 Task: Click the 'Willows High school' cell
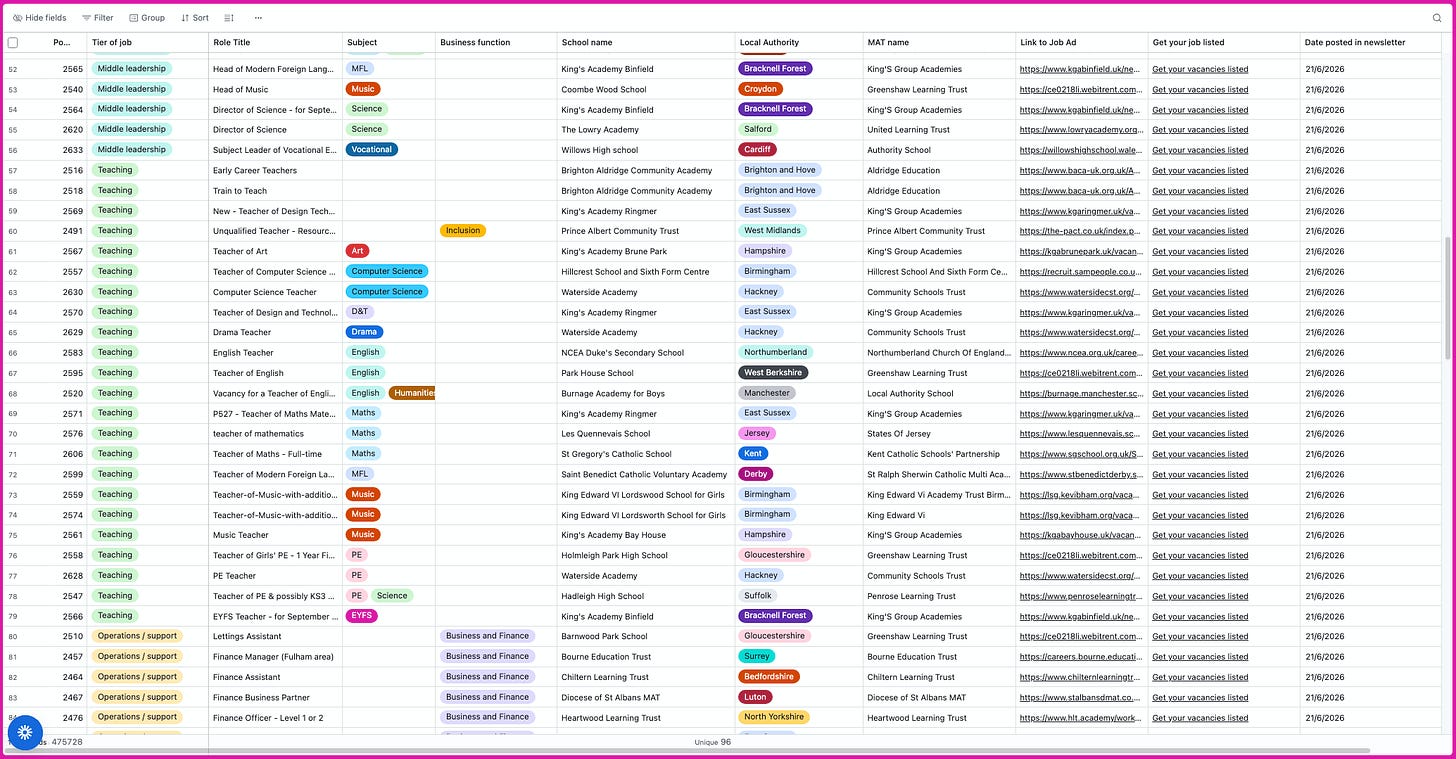coord(646,150)
